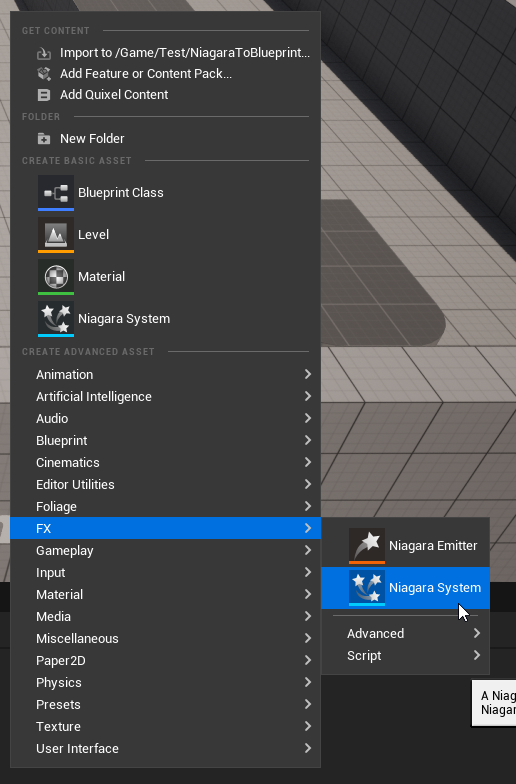Click the Level asset icon
Screen dimensions: 516x784
56,235
